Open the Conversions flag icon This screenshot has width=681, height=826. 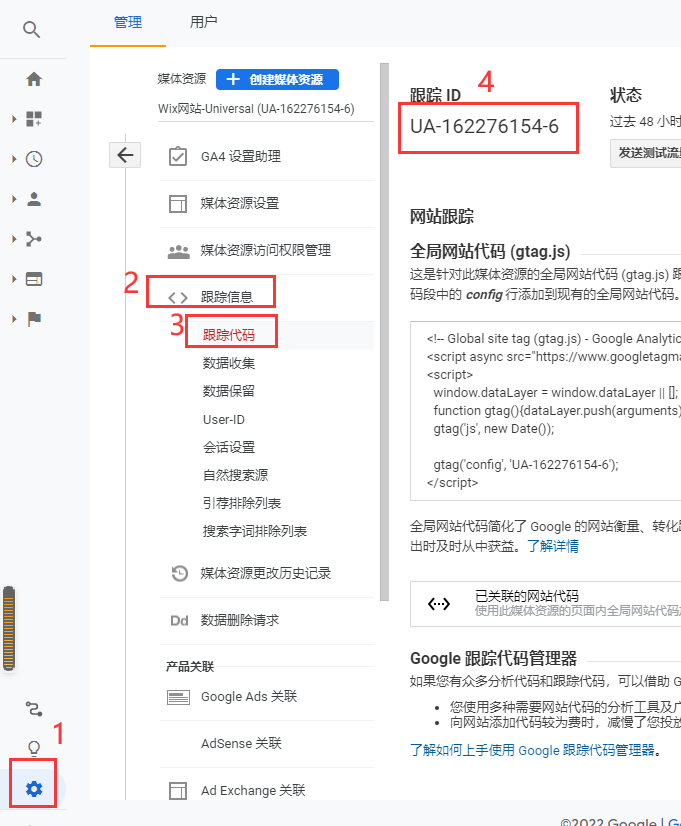[34, 319]
